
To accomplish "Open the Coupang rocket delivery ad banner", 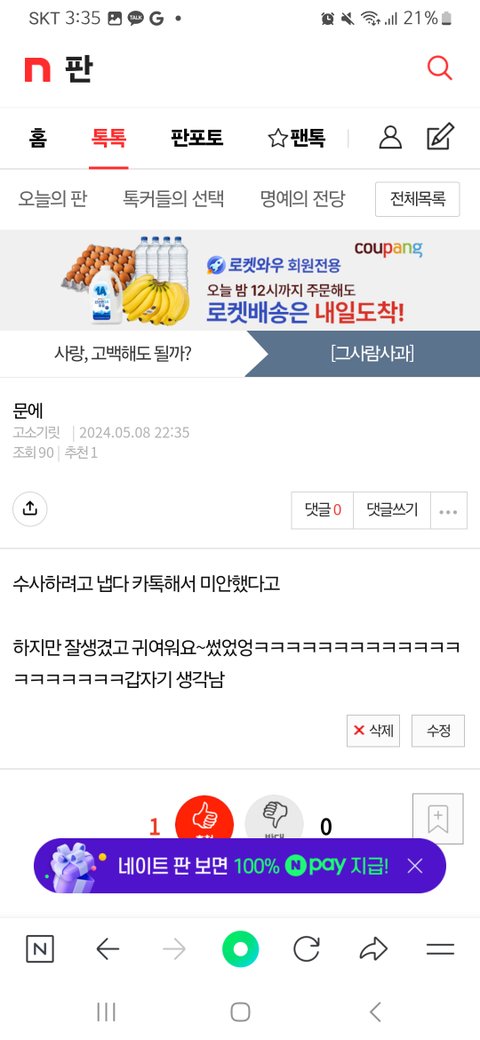I will click(240, 281).
